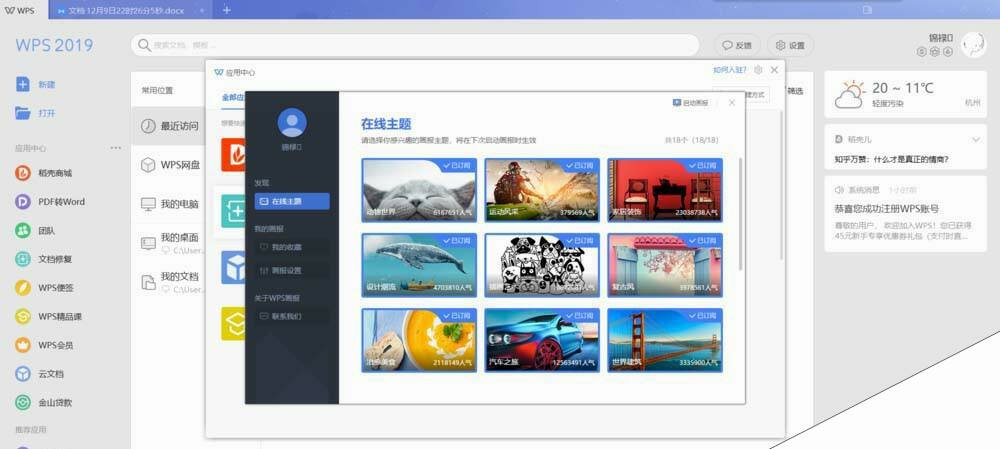The width and height of the screenshot is (1000, 449).
Task: Open 画报设置 in the dialog sidebar
Action: pyautogui.click(x=292, y=270)
